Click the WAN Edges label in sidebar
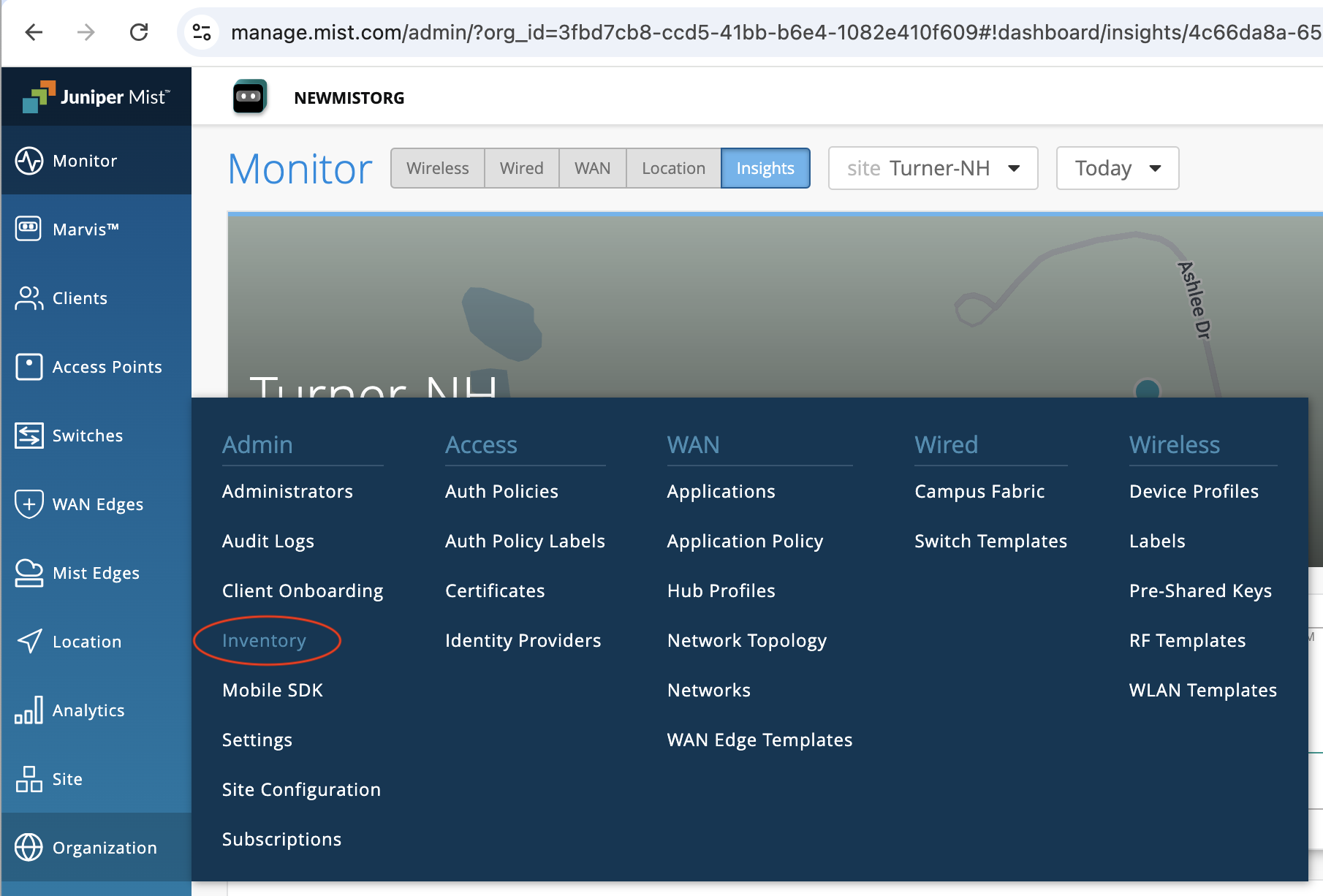The width and height of the screenshot is (1323, 896). point(98,504)
